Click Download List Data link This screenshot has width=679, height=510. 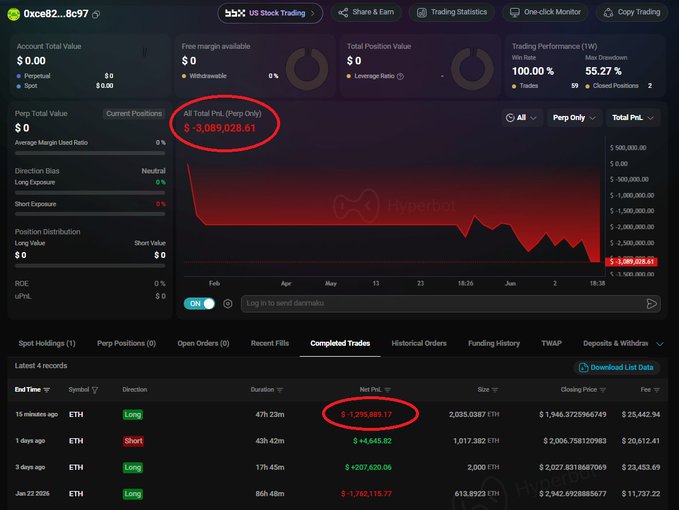coord(617,367)
